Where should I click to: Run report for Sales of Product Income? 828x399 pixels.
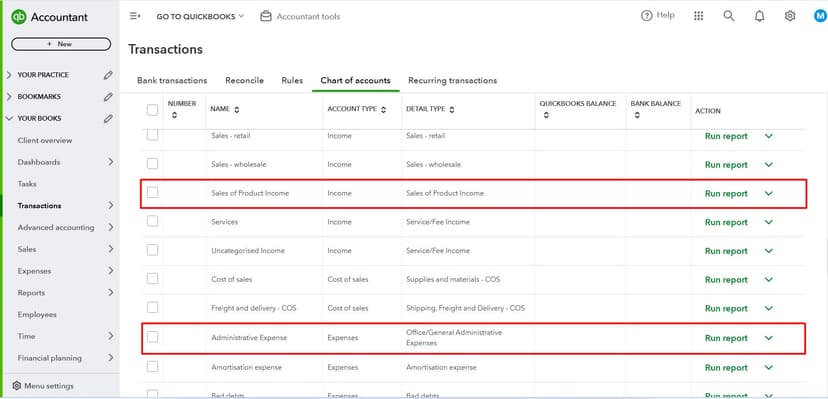(726, 194)
